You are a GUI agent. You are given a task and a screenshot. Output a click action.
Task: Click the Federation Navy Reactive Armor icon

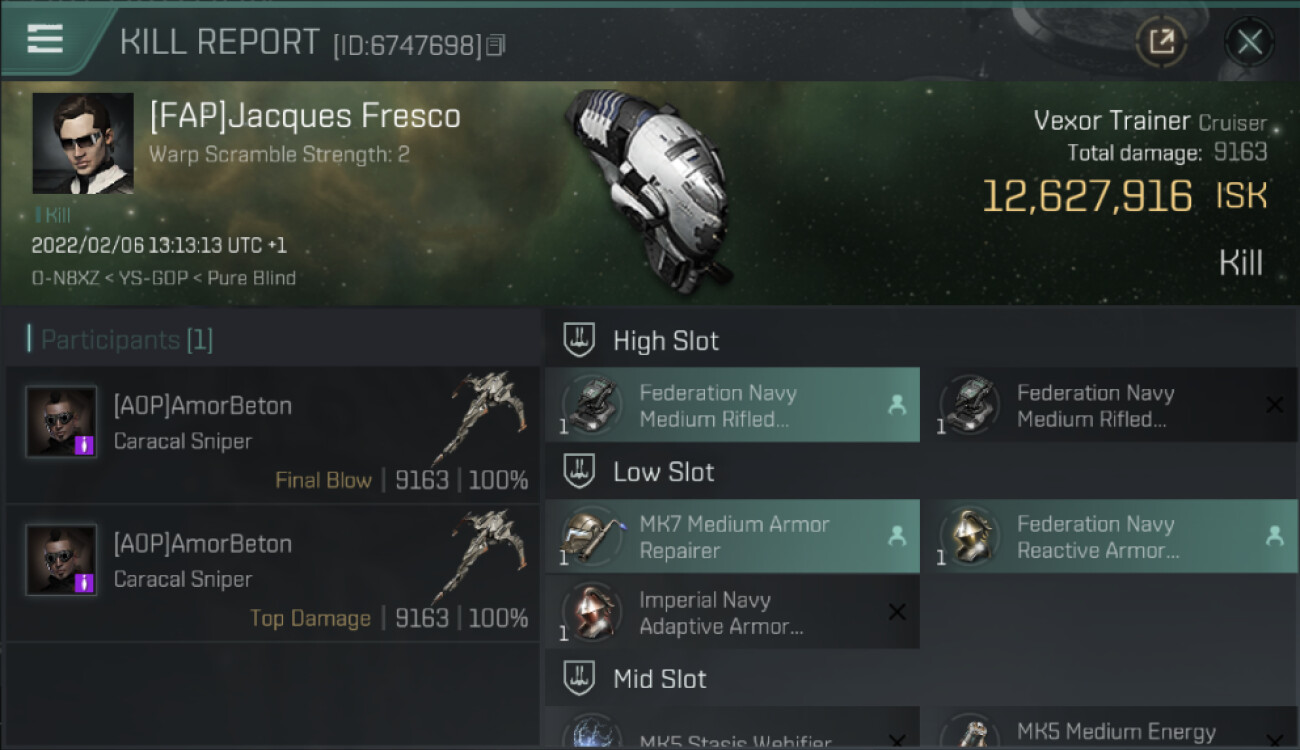coord(969,536)
